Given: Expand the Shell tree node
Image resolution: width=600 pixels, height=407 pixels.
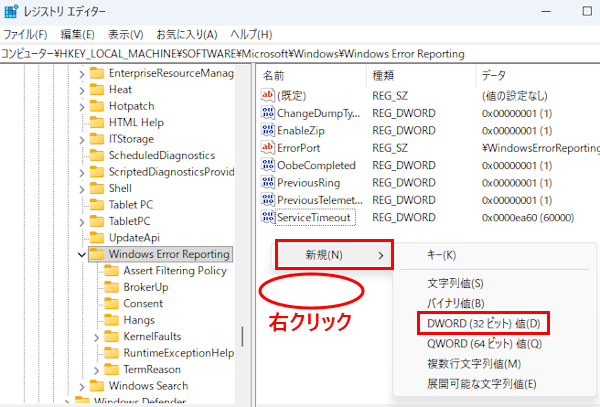Looking at the screenshot, I should coord(82,189).
